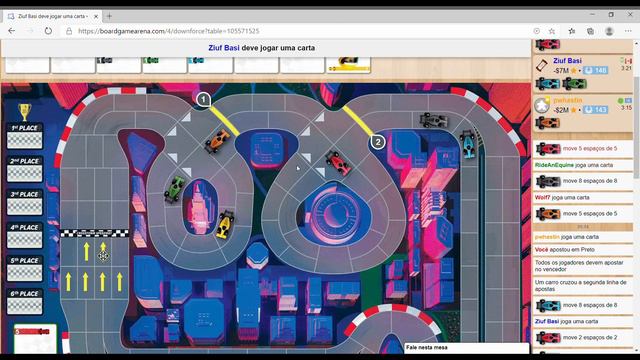Click Ziuf Basi's green car in player panel

(x=574, y=84)
